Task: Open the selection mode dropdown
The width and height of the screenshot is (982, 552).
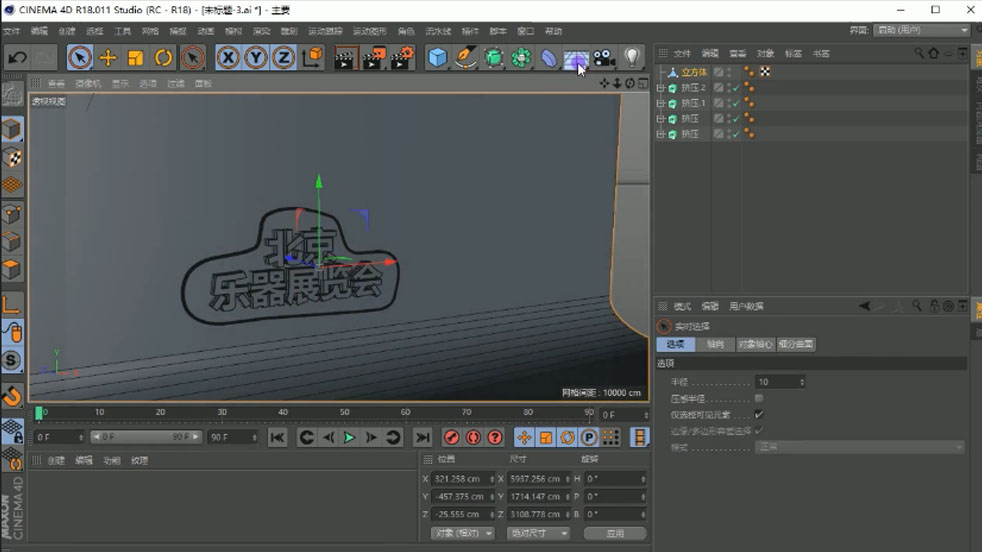Action: click(860, 447)
